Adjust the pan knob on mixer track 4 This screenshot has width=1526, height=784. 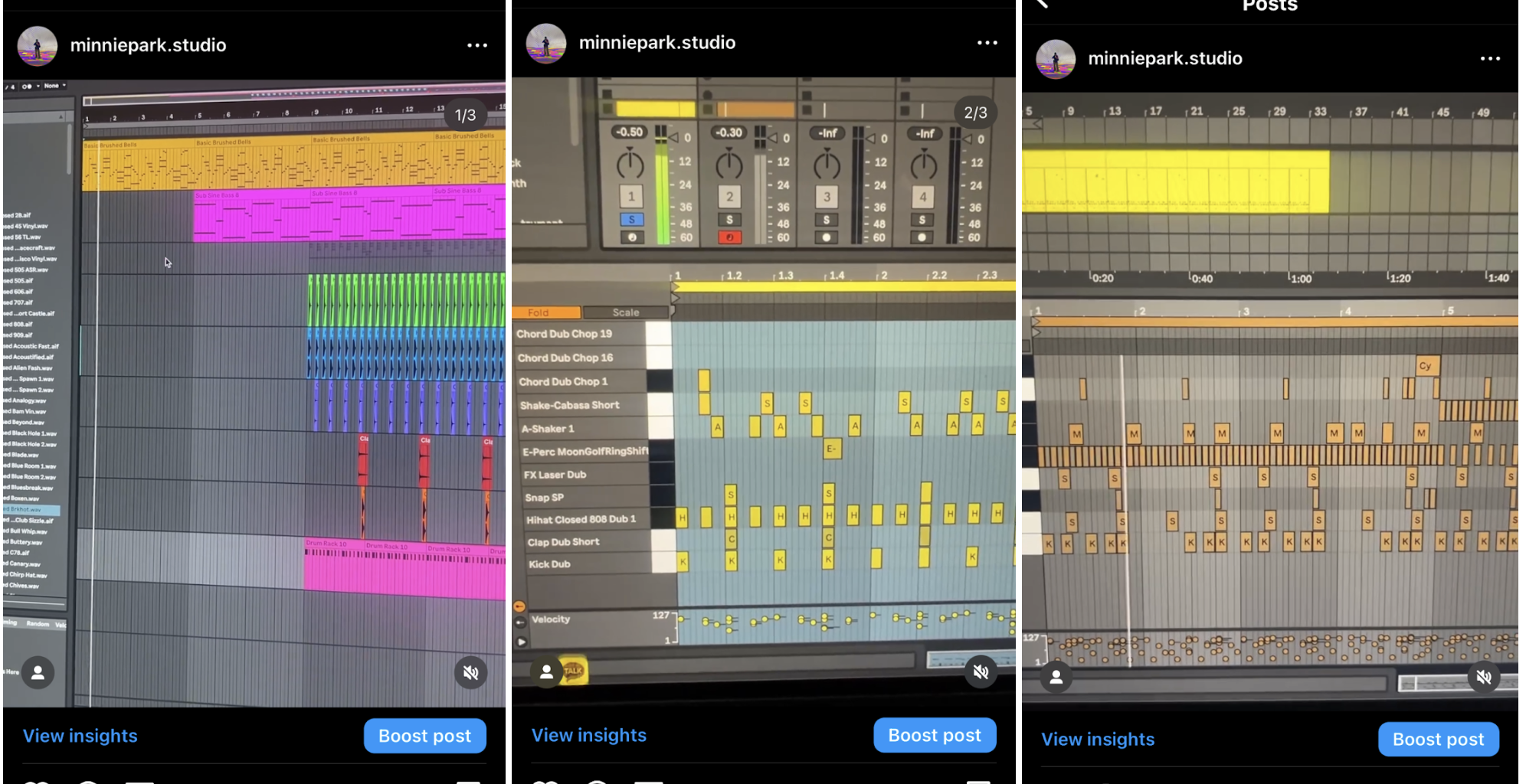(923, 164)
